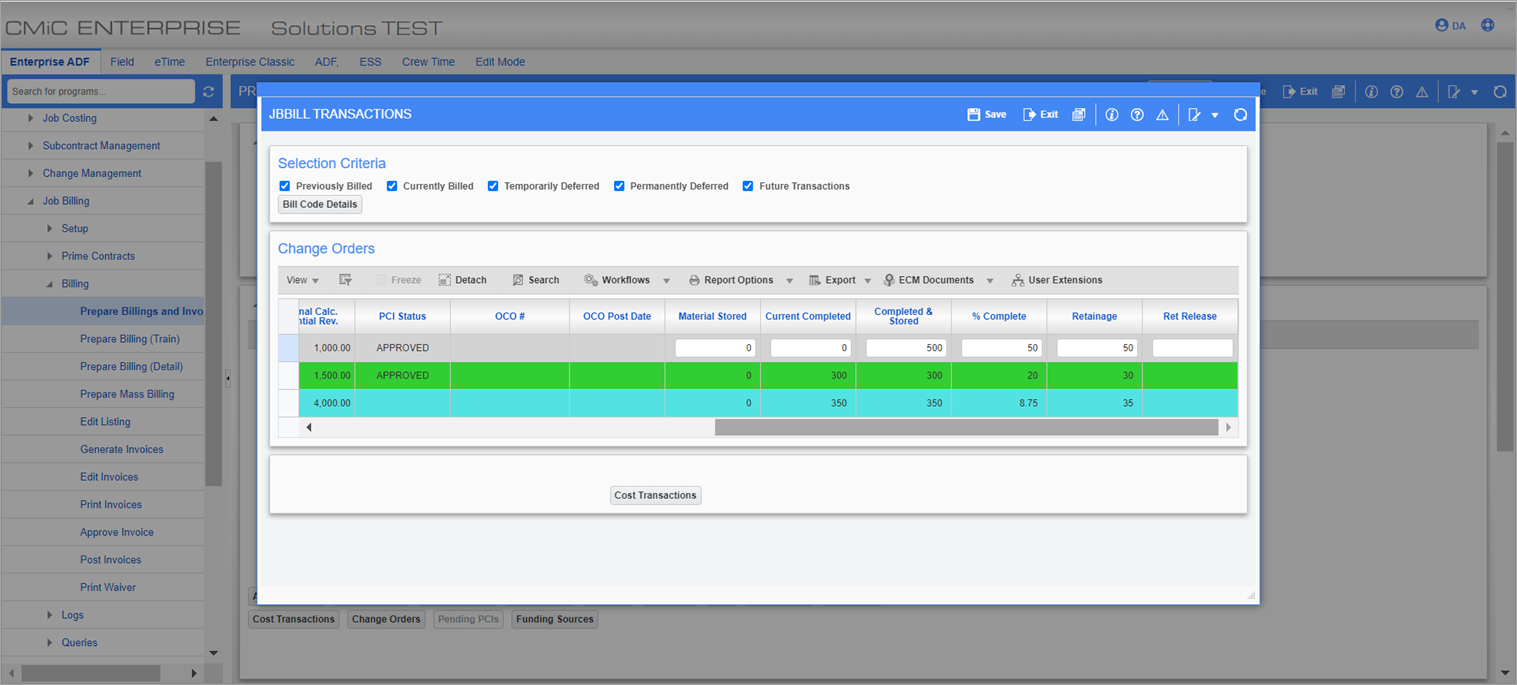Click the % Complete field showing 50
The image size is (1517, 685).
pos(1001,348)
